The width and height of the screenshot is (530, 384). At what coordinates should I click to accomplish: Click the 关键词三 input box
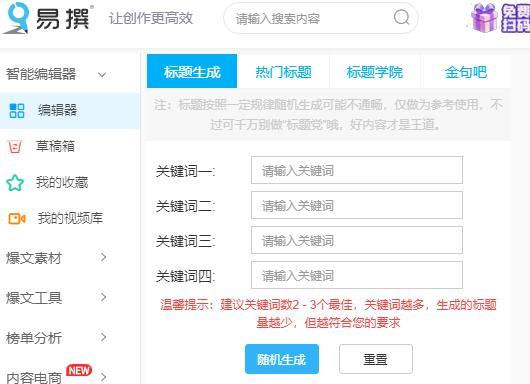[357, 240]
